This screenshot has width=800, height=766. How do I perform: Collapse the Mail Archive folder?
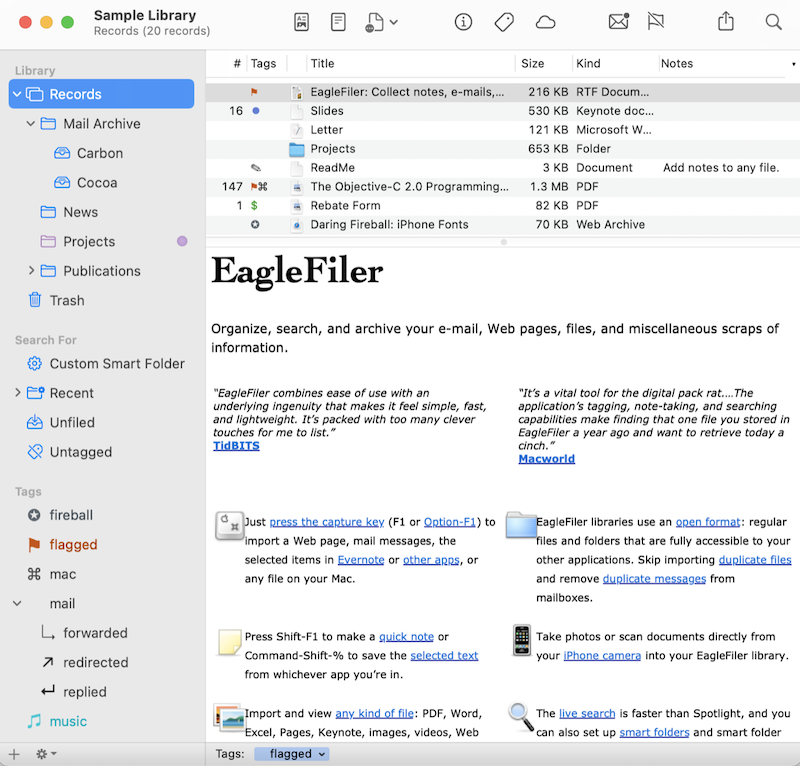[x=31, y=124]
